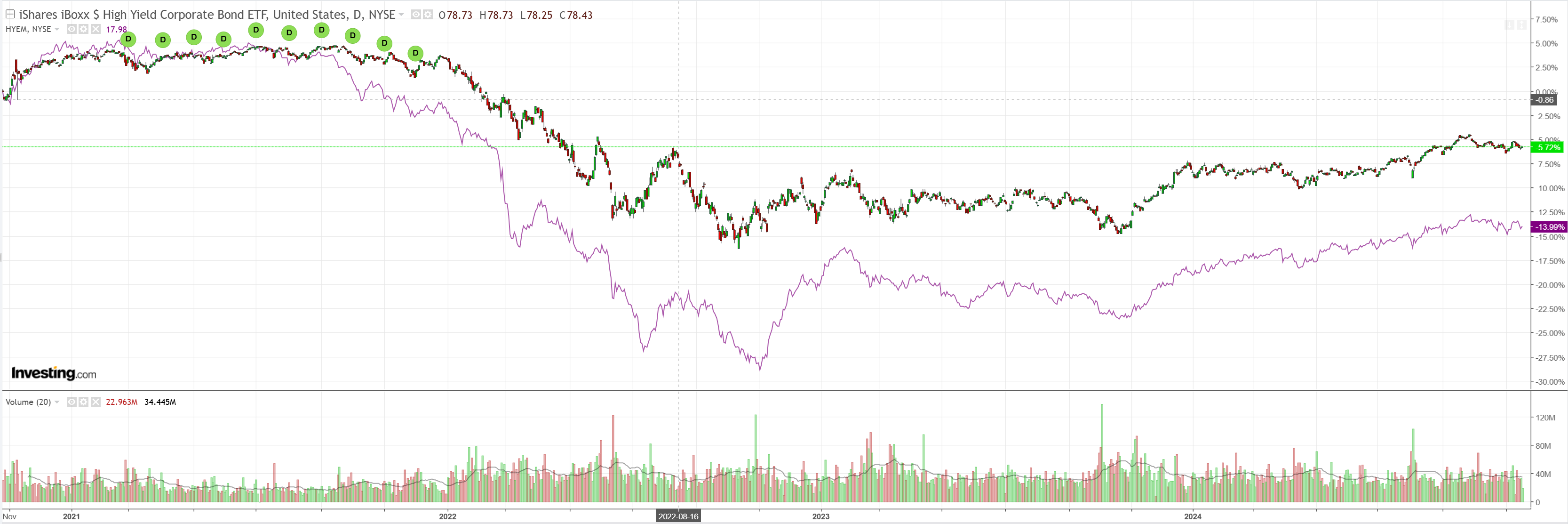Open settings gear for iShares ETF series
The image size is (1568, 524).
tap(428, 15)
